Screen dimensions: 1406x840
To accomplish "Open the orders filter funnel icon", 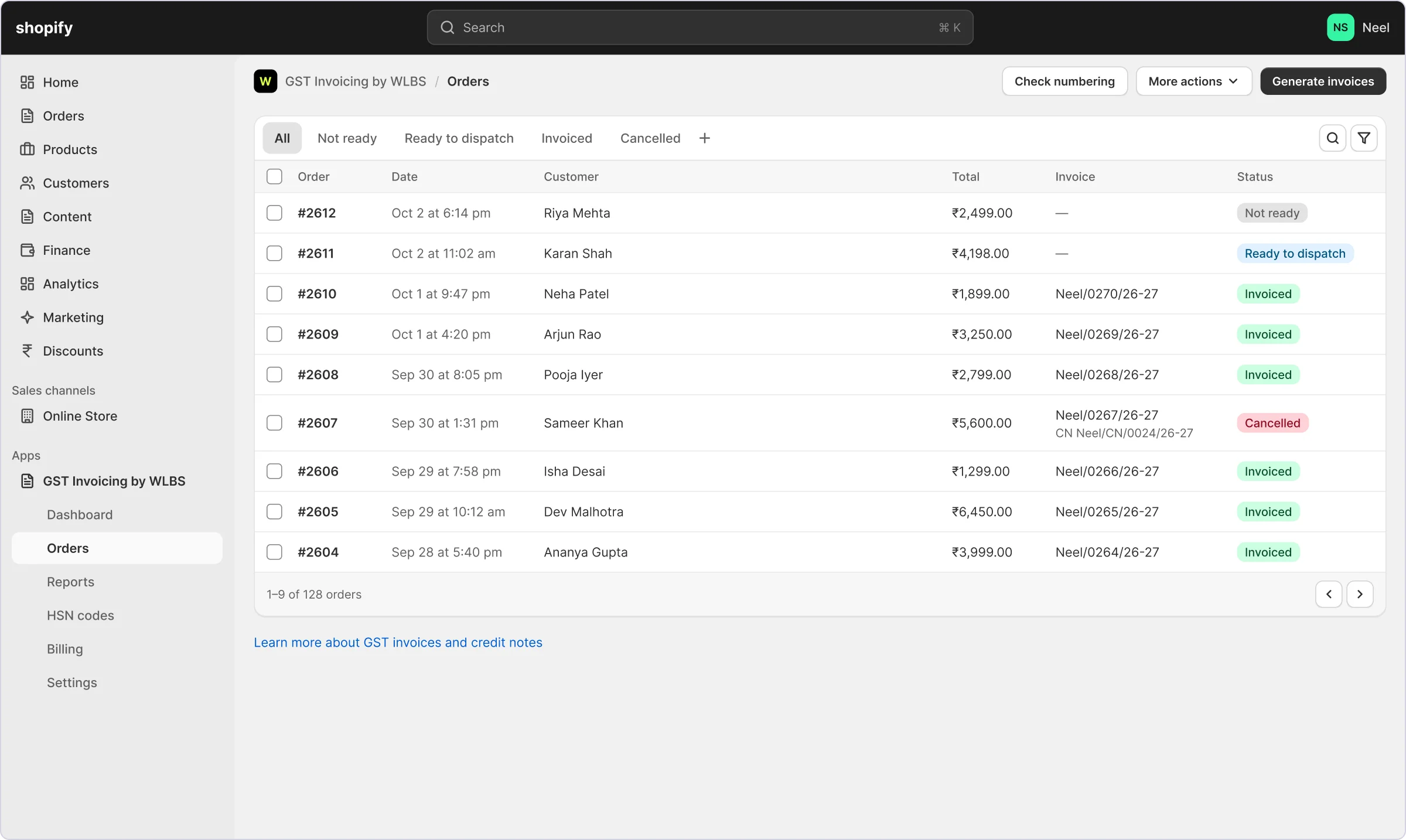I will click(x=1364, y=138).
